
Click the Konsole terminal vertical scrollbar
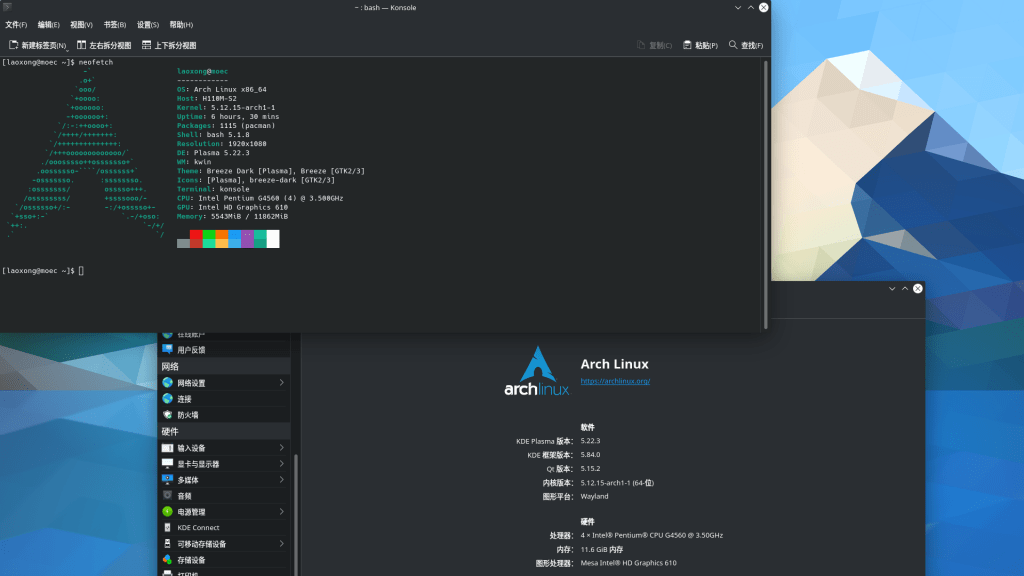pos(766,190)
